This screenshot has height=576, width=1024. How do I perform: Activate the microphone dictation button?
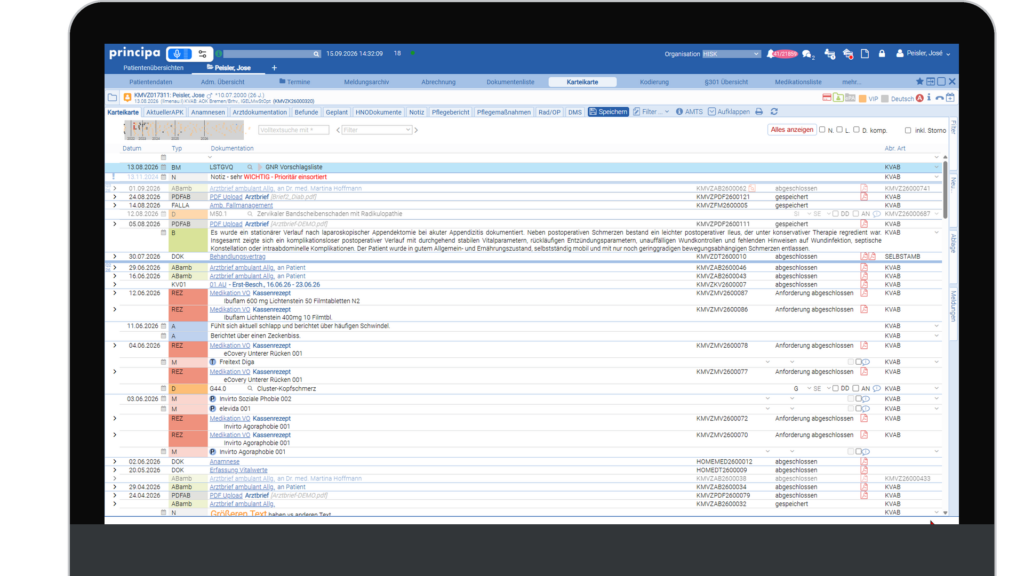pos(179,54)
